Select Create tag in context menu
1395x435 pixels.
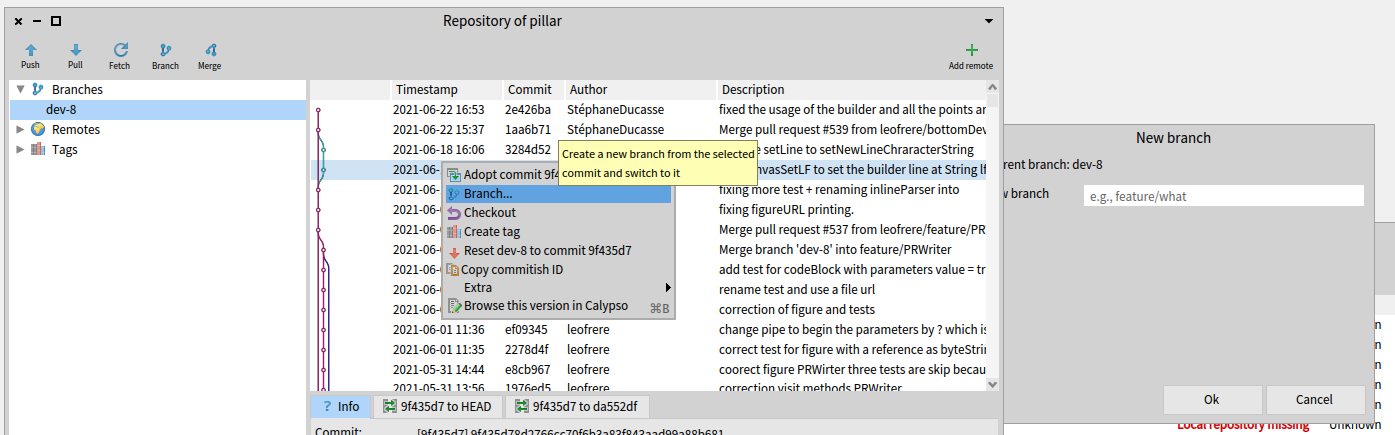[x=492, y=232]
